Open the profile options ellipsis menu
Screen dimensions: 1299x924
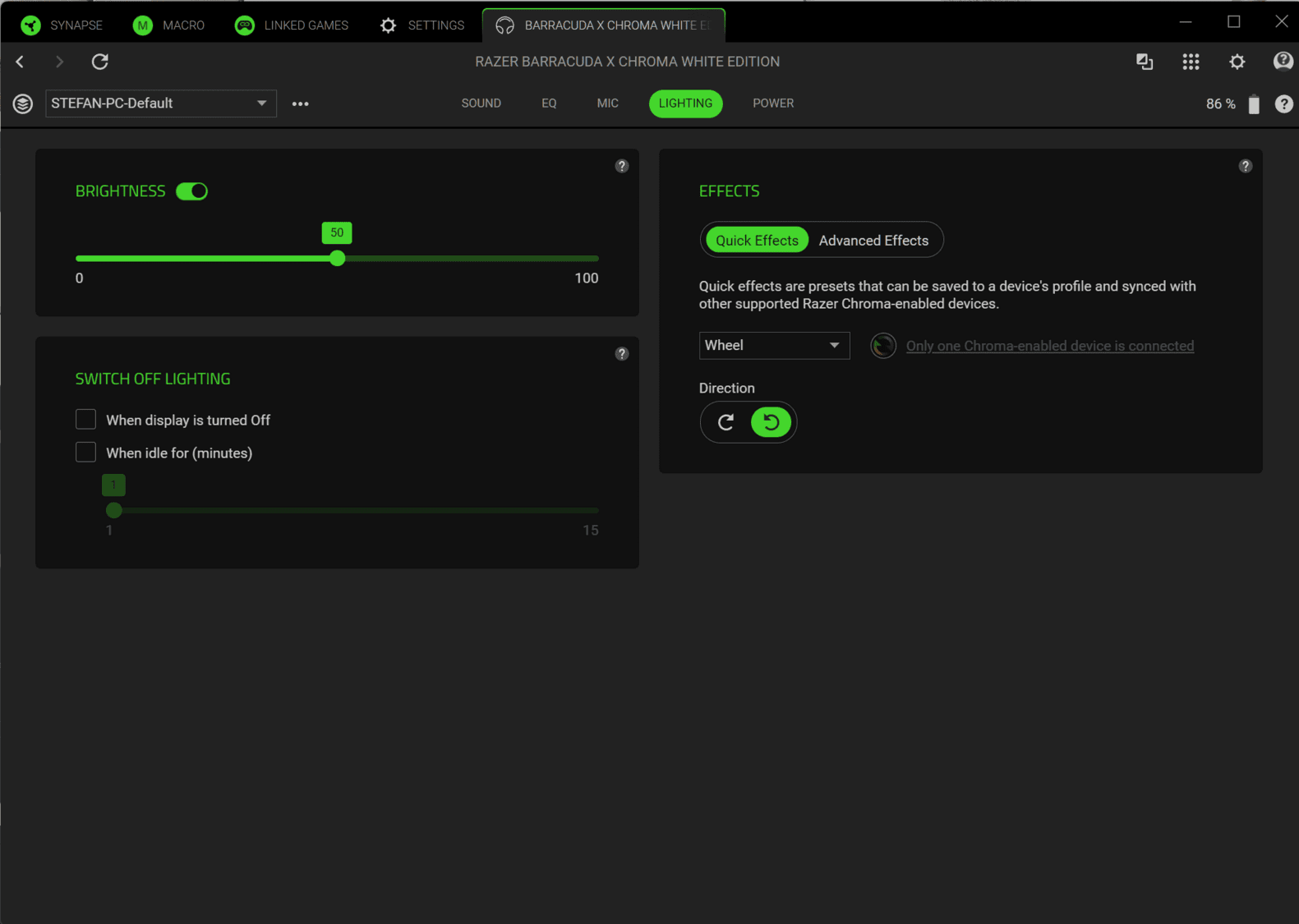pos(301,103)
